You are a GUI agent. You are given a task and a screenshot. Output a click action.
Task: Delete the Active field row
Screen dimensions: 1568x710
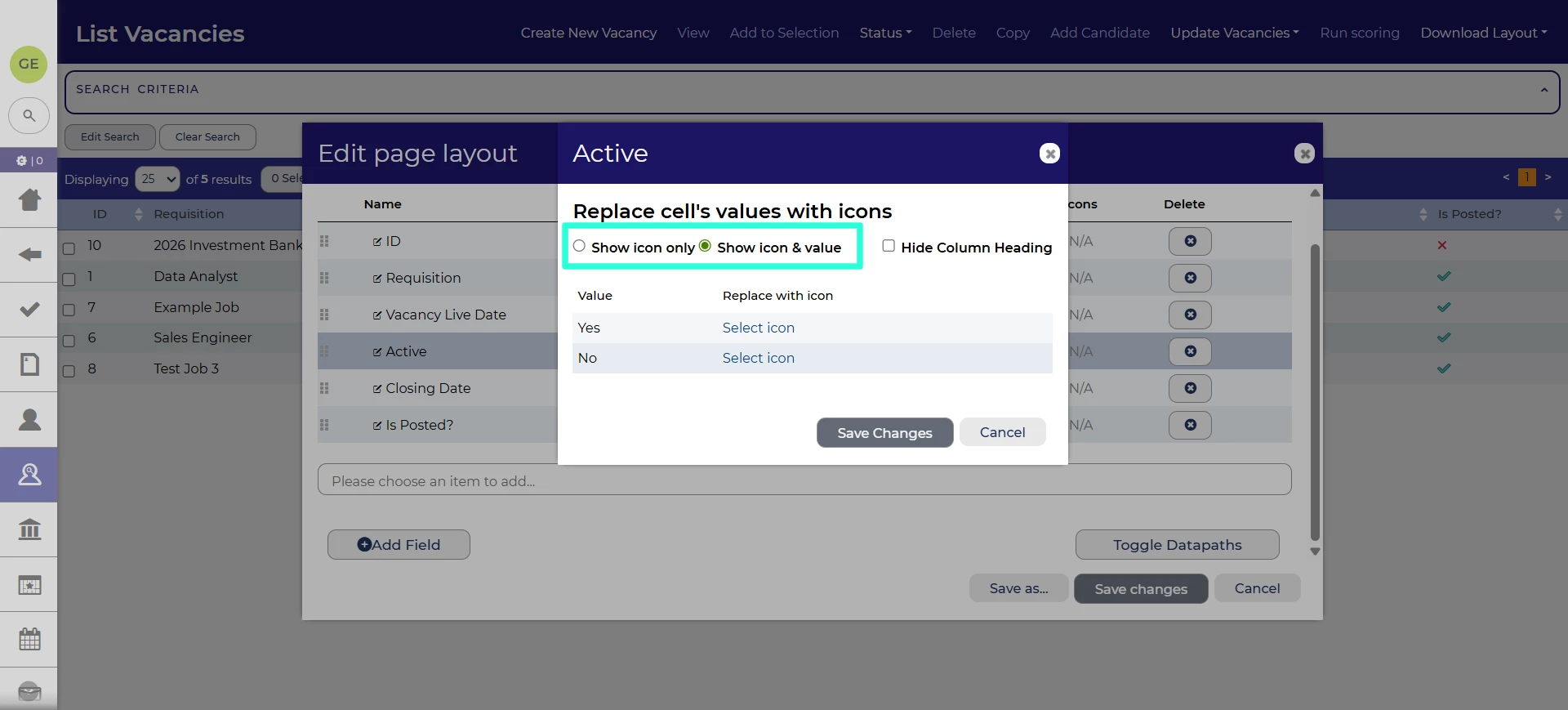pos(1190,351)
